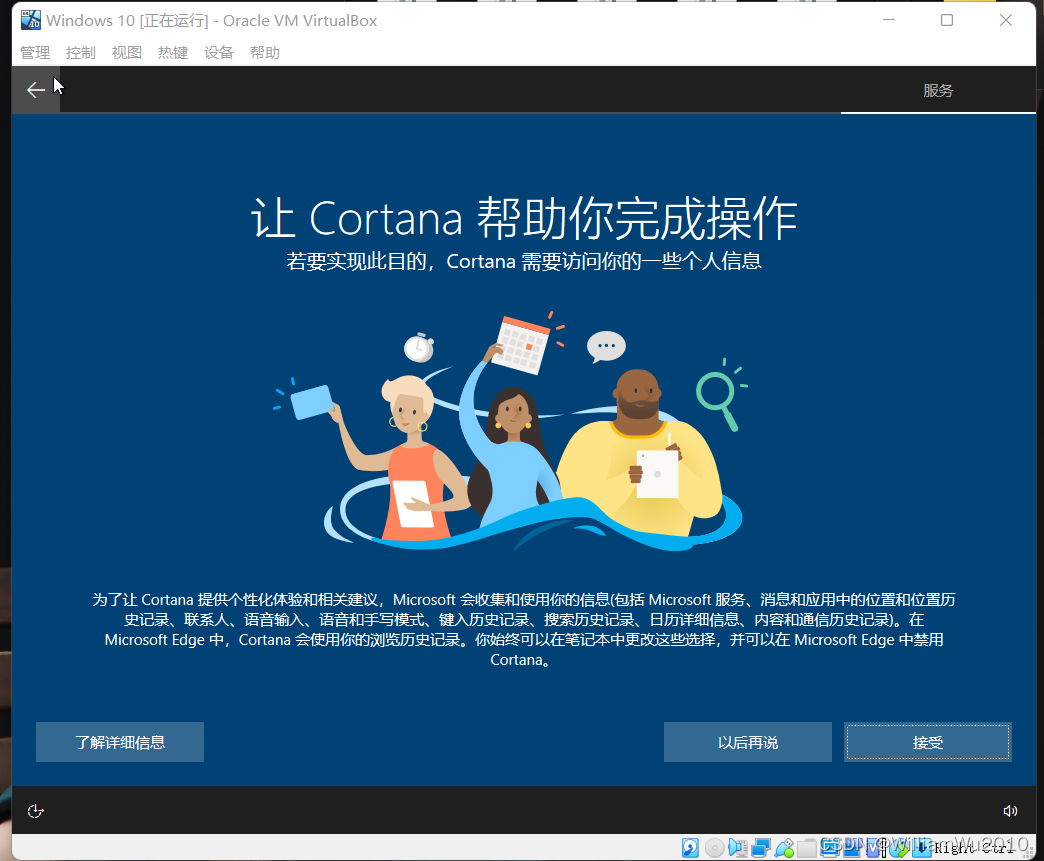Click the volume speaker icon
Image resolution: width=1044 pixels, height=861 pixels.
click(1009, 810)
